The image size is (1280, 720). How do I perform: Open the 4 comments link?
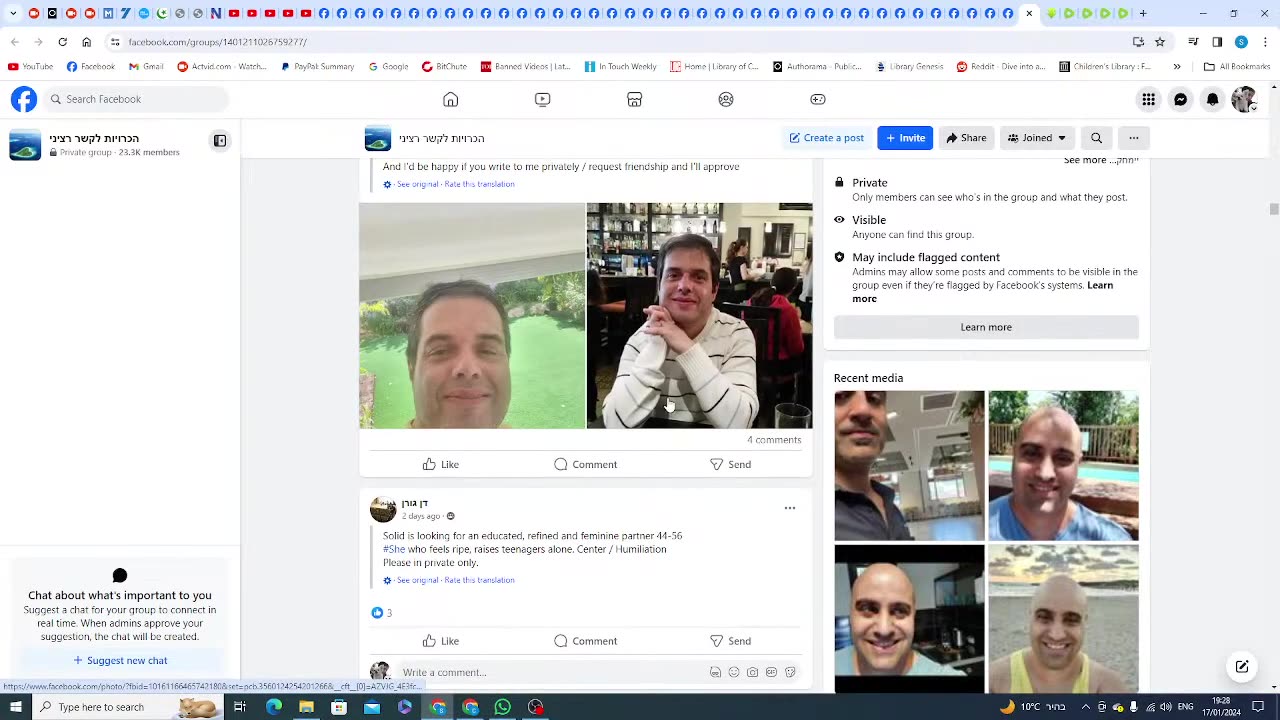(774, 440)
